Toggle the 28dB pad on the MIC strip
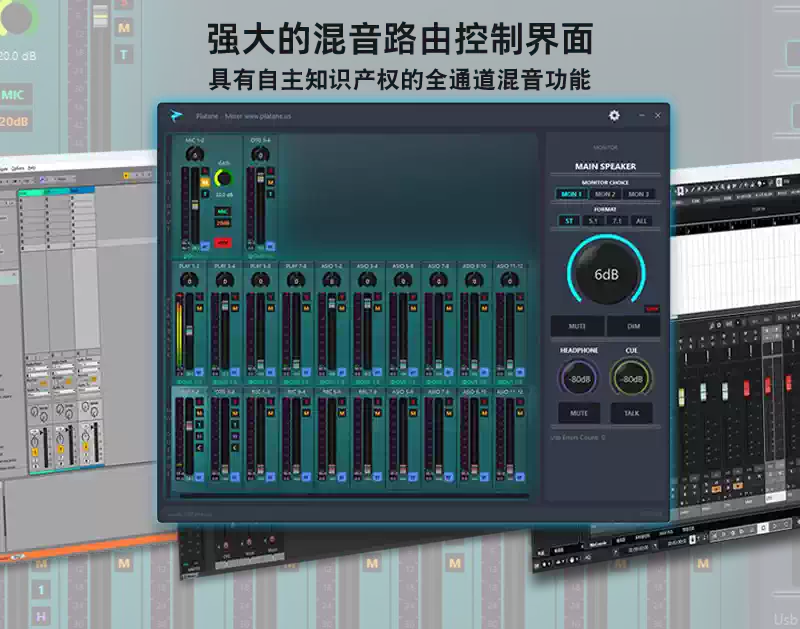This screenshot has height=629, width=800. coord(223,221)
